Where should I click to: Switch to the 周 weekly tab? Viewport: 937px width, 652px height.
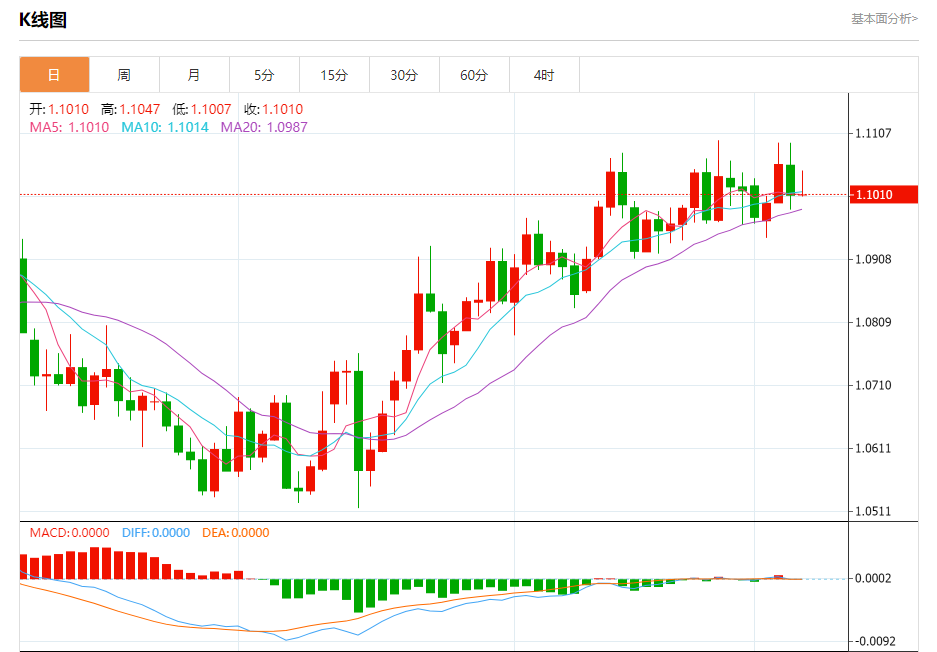(x=124, y=75)
